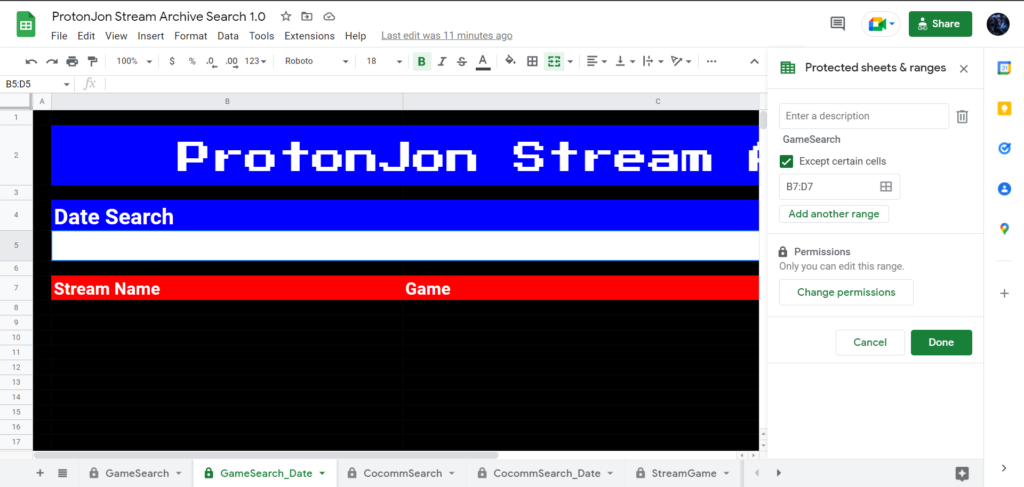1024x487 pixels.
Task: Select the Paint format roller icon
Action: [92, 61]
